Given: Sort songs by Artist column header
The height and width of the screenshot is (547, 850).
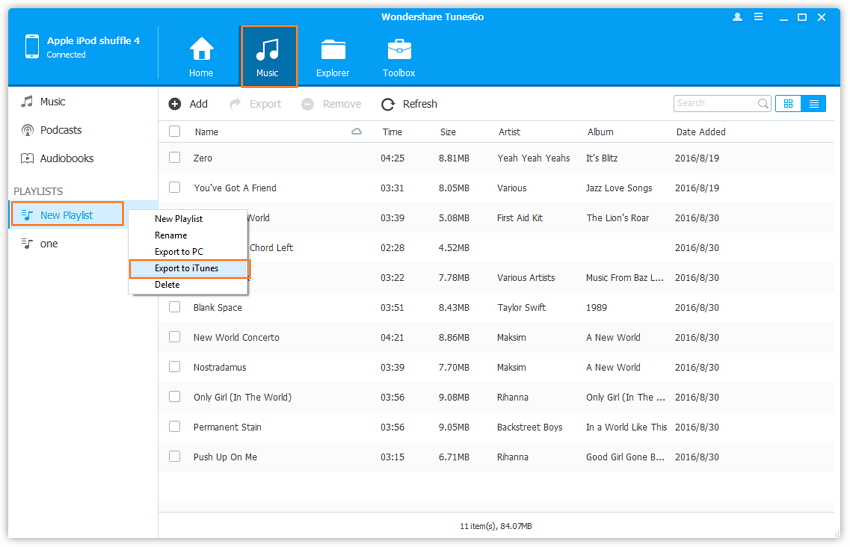Looking at the screenshot, I should pos(510,132).
